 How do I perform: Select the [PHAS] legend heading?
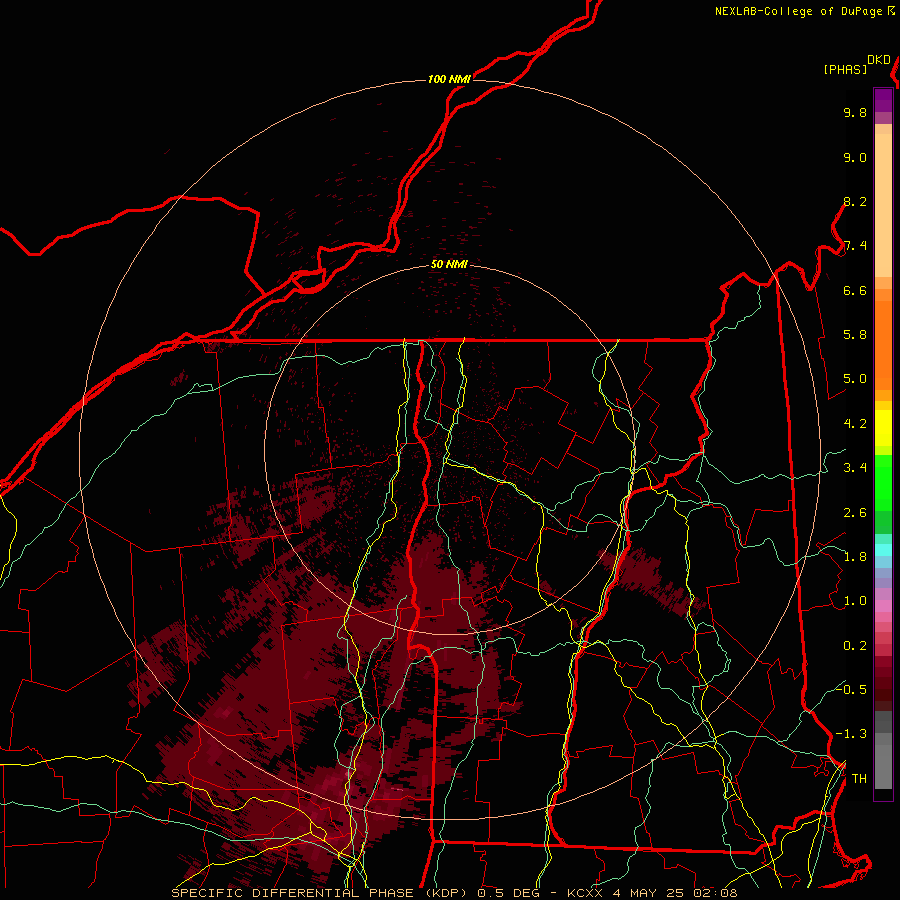click(x=845, y=69)
